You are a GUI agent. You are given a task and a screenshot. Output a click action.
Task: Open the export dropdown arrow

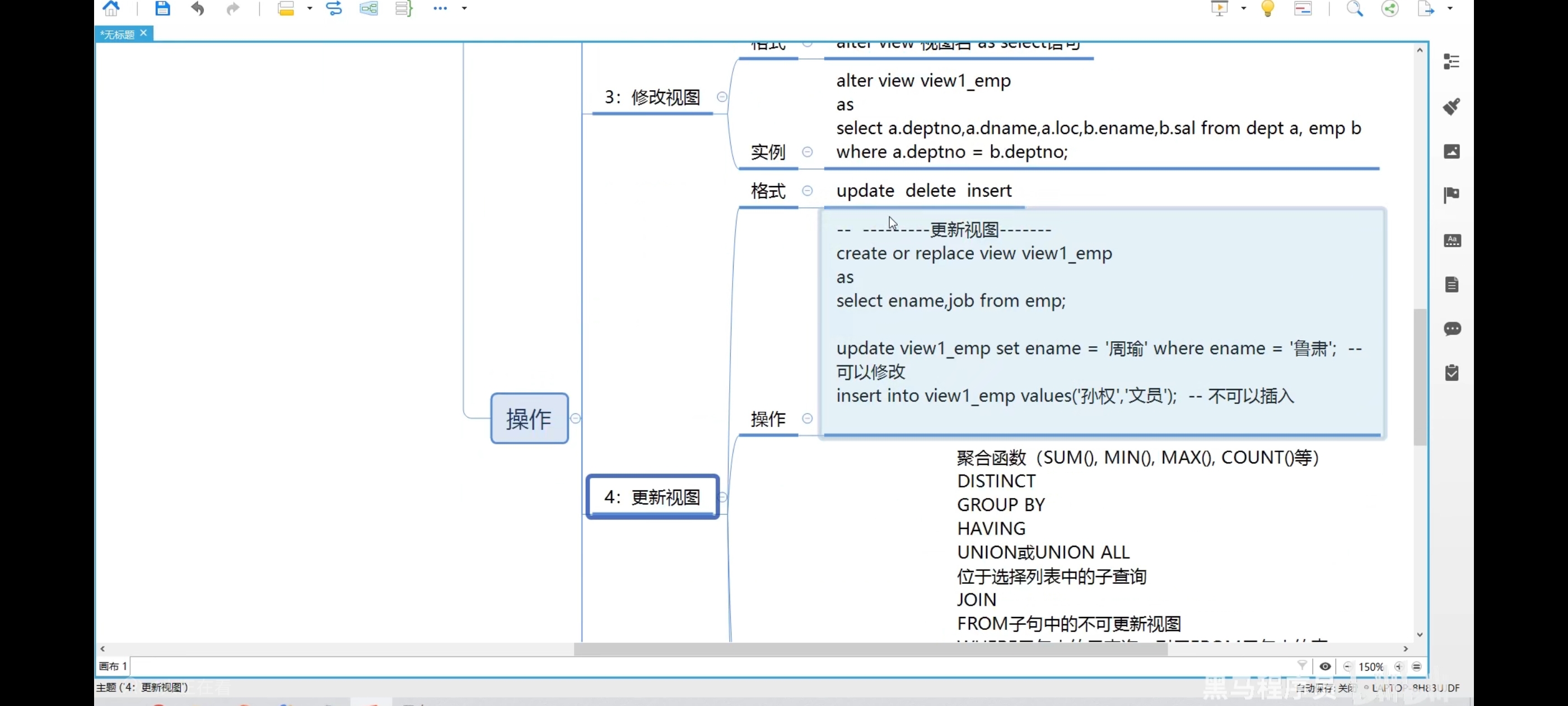1450,8
